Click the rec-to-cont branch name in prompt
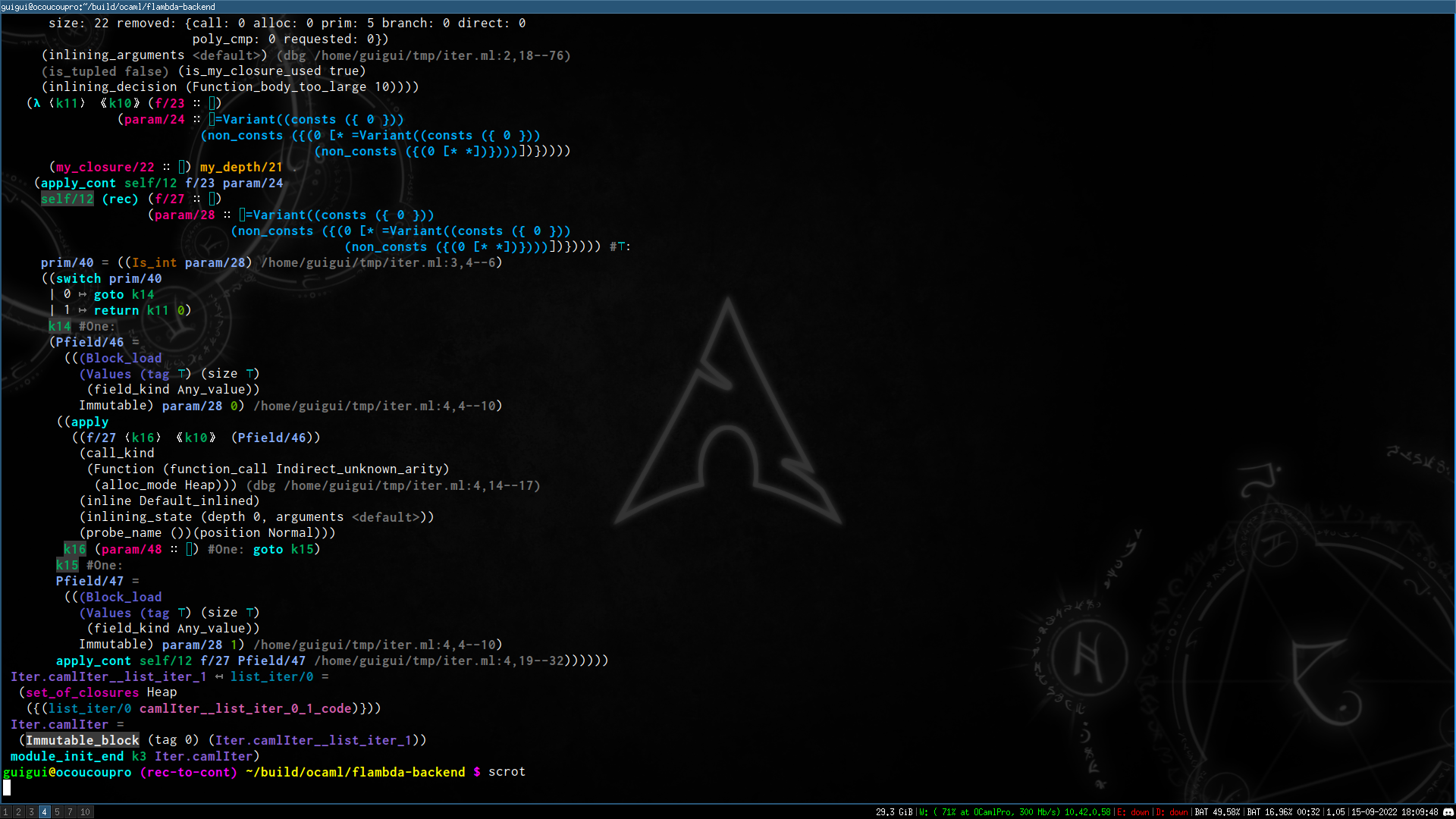Viewport: 1456px width, 819px height. [x=188, y=772]
